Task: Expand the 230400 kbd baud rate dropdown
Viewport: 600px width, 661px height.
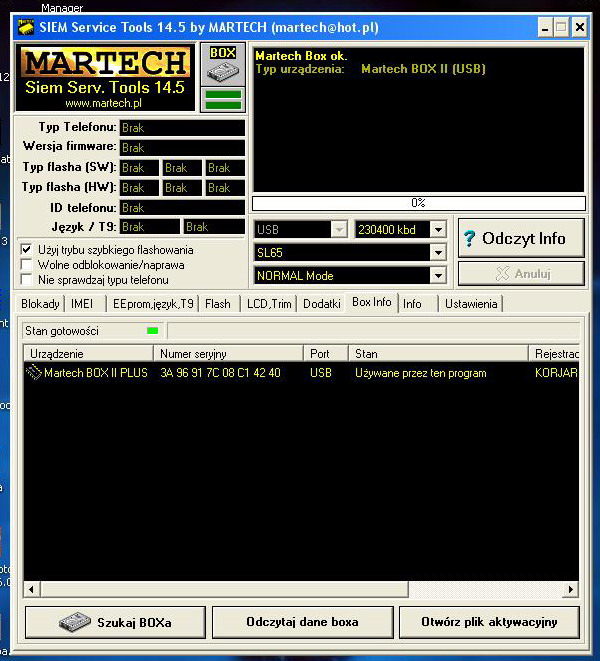Action: point(438,230)
